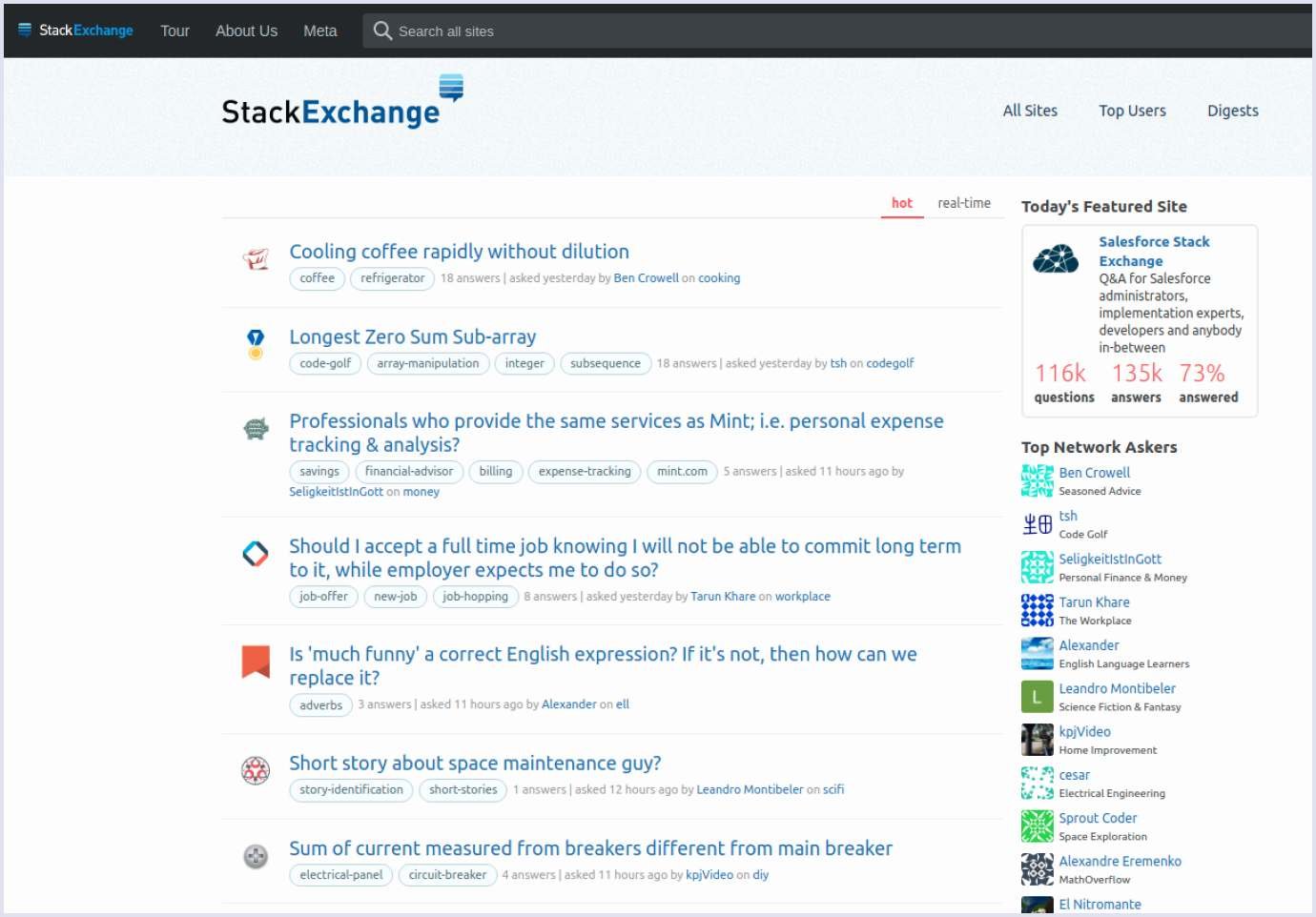Click the financial-advisor tag

point(409,472)
